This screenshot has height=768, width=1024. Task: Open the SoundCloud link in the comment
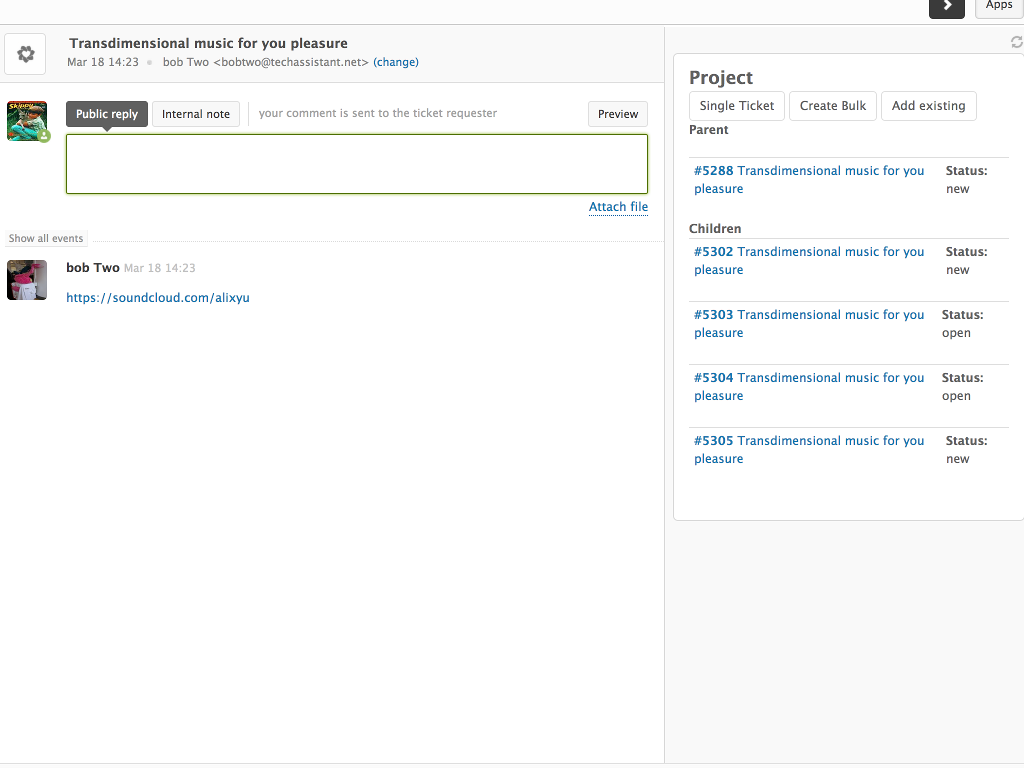click(x=157, y=297)
